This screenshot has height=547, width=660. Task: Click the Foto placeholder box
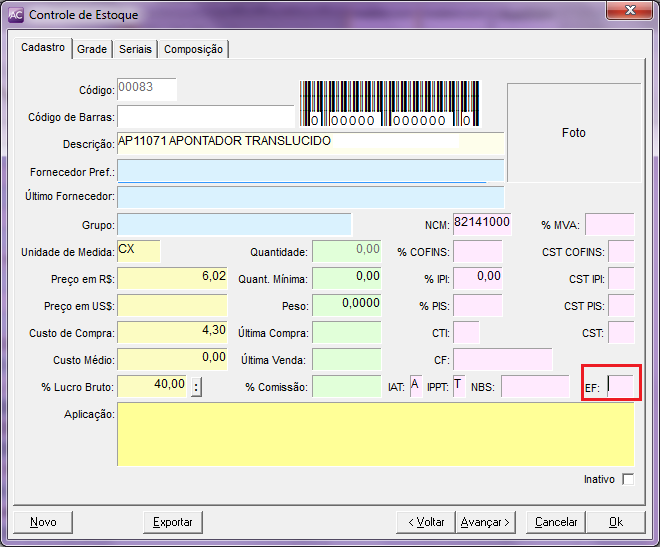pyautogui.click(x=573, y=133)
